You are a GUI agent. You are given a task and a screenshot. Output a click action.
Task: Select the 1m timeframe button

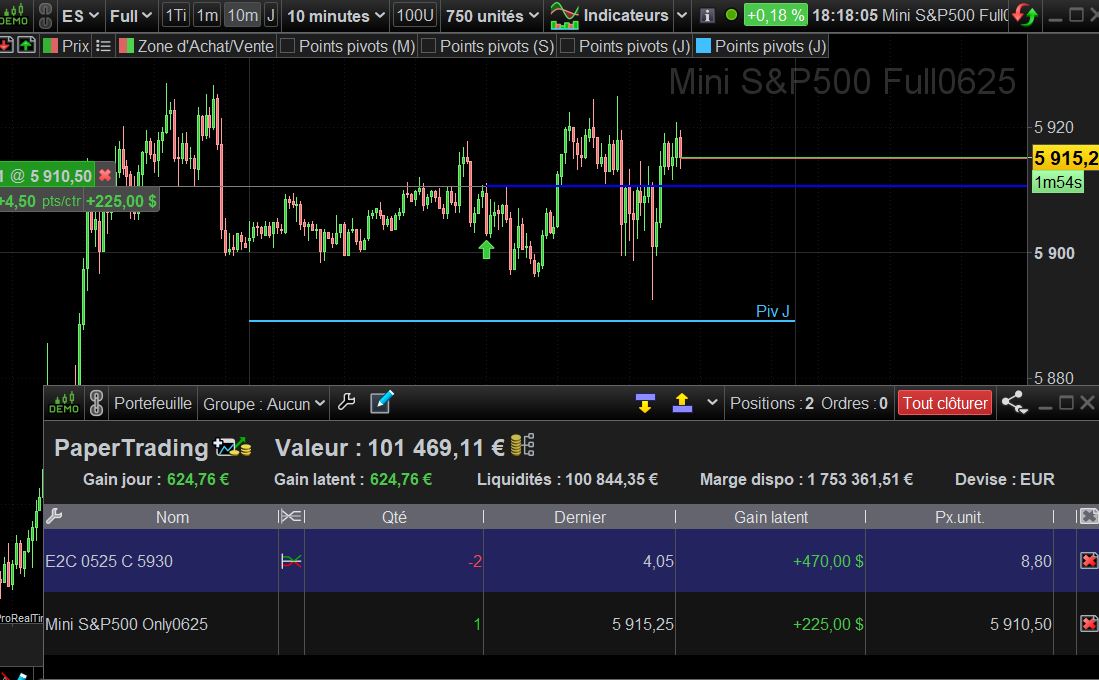tap(207, 15)
